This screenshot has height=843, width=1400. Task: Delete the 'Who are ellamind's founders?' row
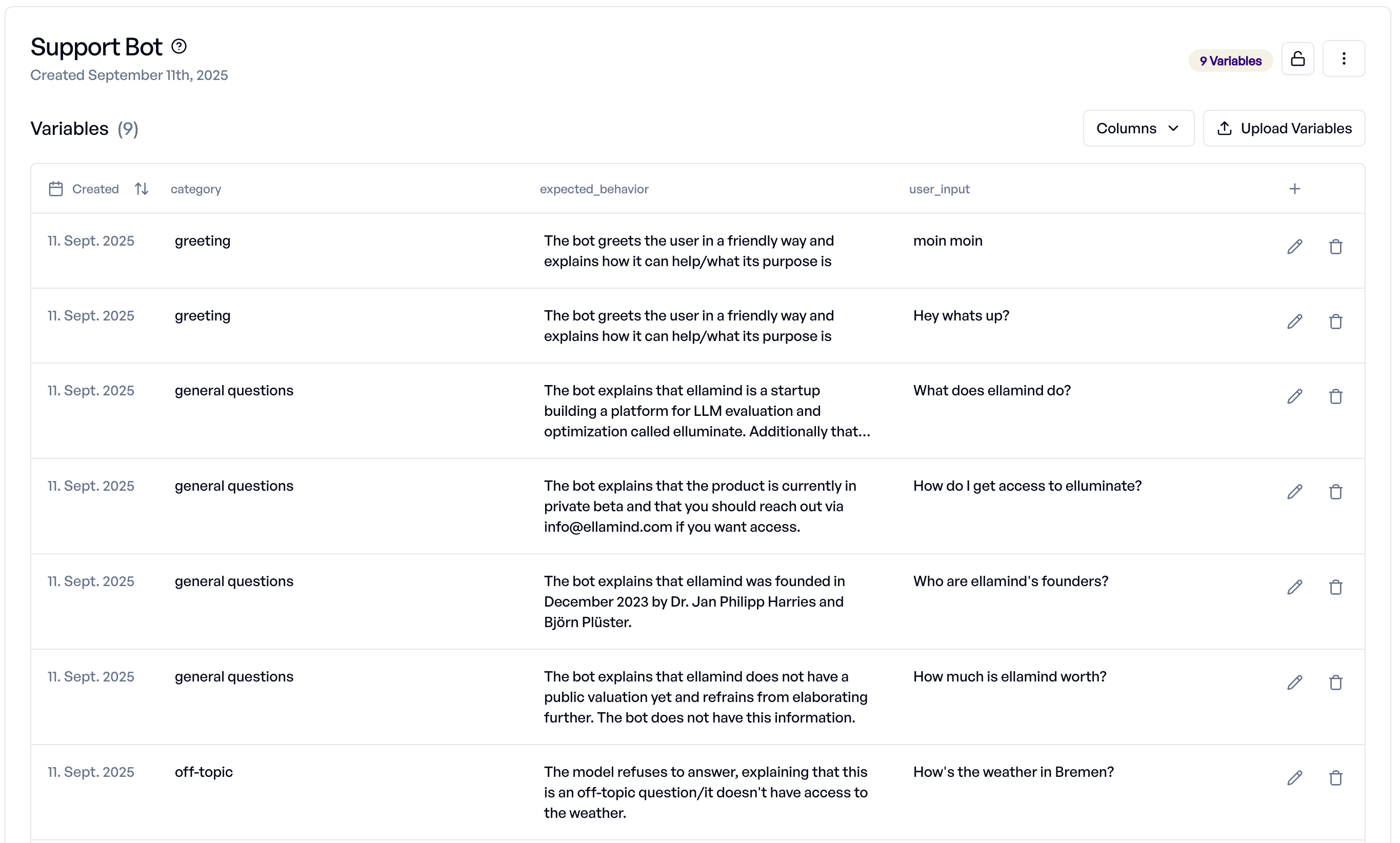[x=1335, y=587]
